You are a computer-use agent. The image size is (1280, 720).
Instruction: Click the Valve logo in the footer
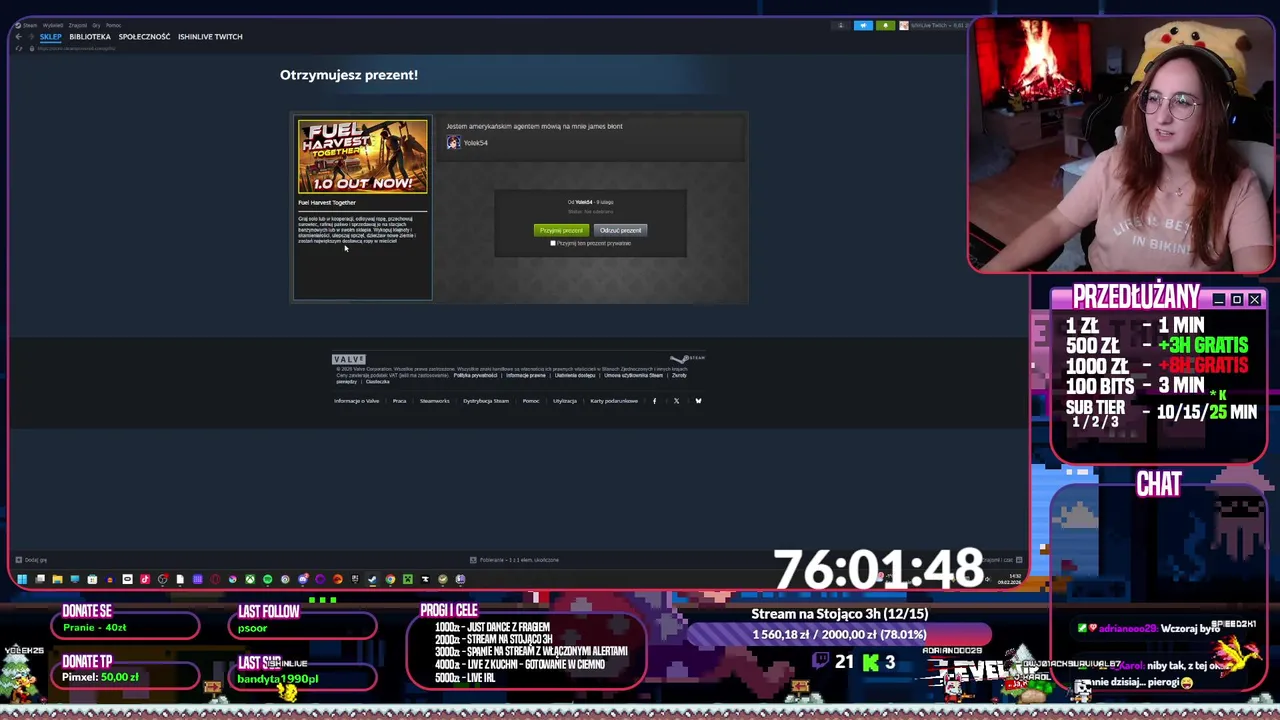coord(349,359)
